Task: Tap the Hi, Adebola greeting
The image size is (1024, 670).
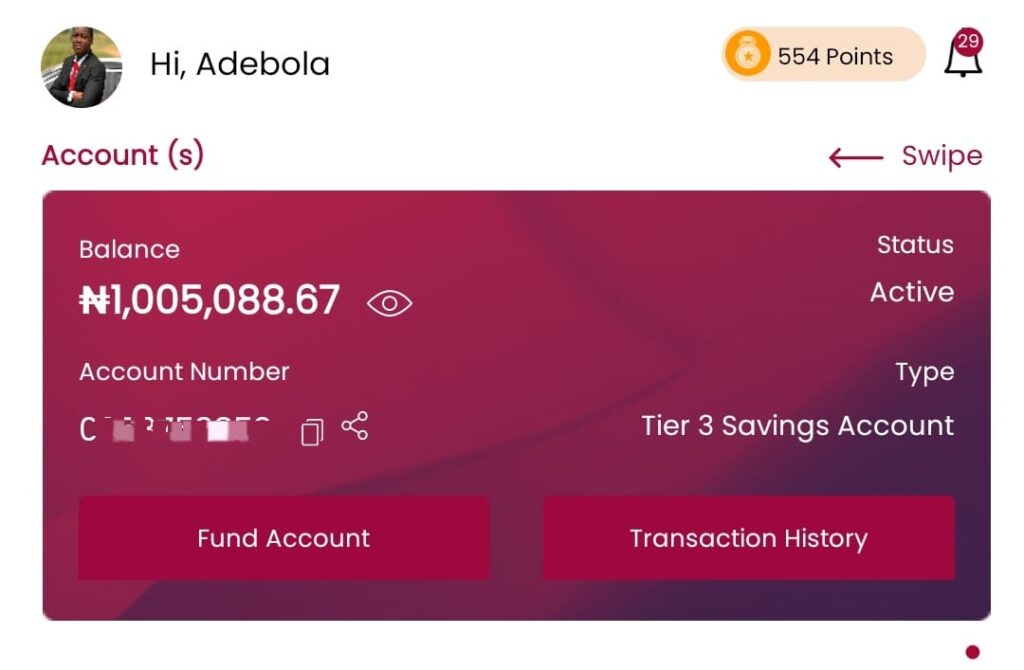Action: click(x=239, y=64)
